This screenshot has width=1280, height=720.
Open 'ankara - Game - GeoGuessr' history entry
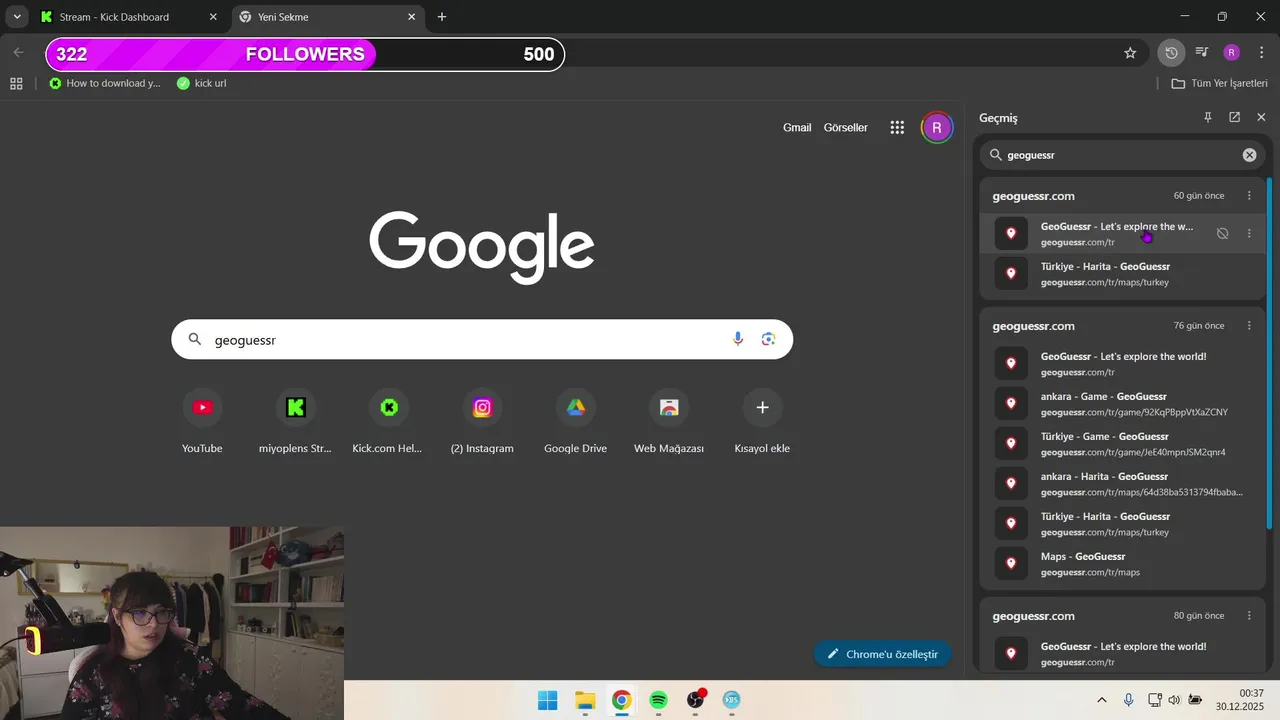point(1122,404)
